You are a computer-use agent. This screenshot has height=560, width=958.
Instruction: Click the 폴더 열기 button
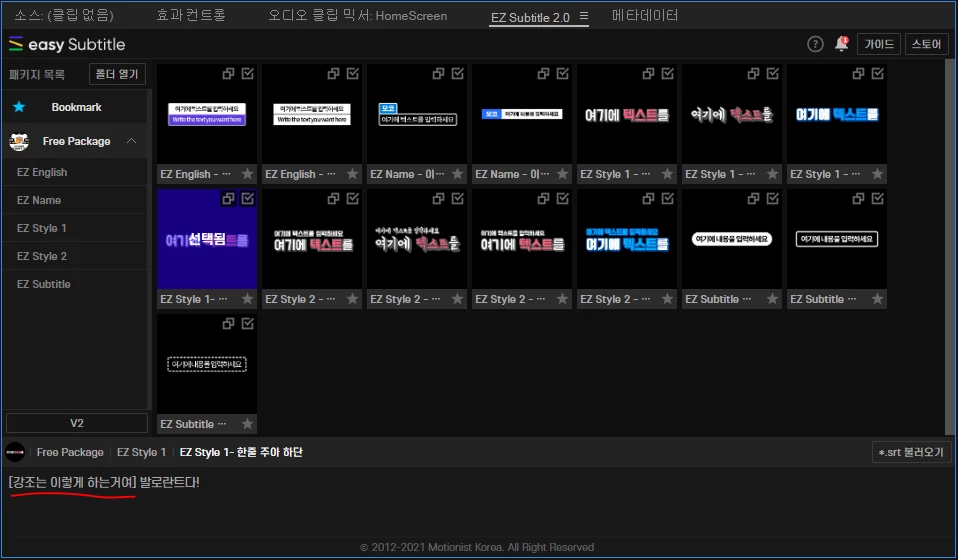117,74
